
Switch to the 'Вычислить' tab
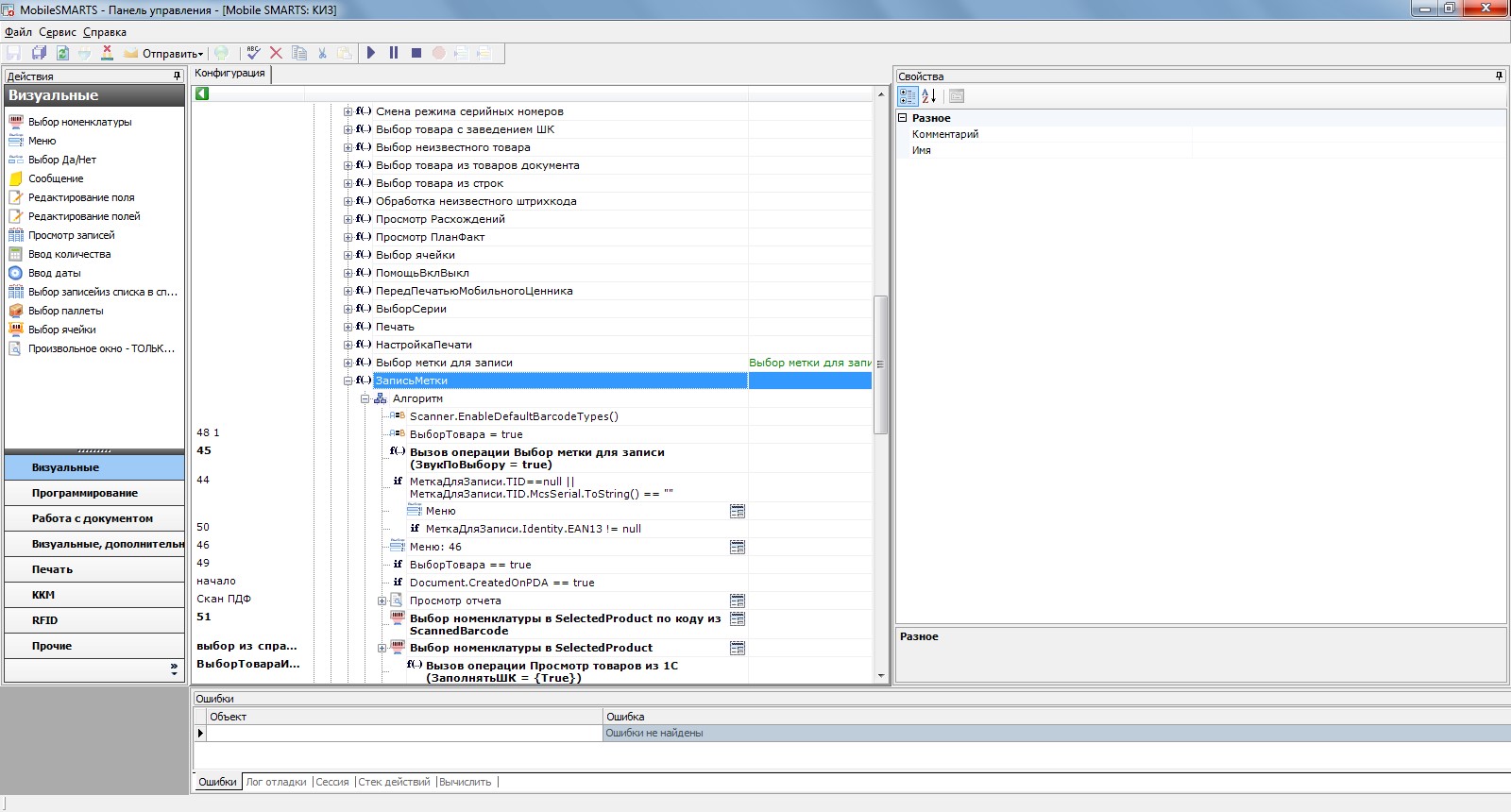(x=466, y=782)
